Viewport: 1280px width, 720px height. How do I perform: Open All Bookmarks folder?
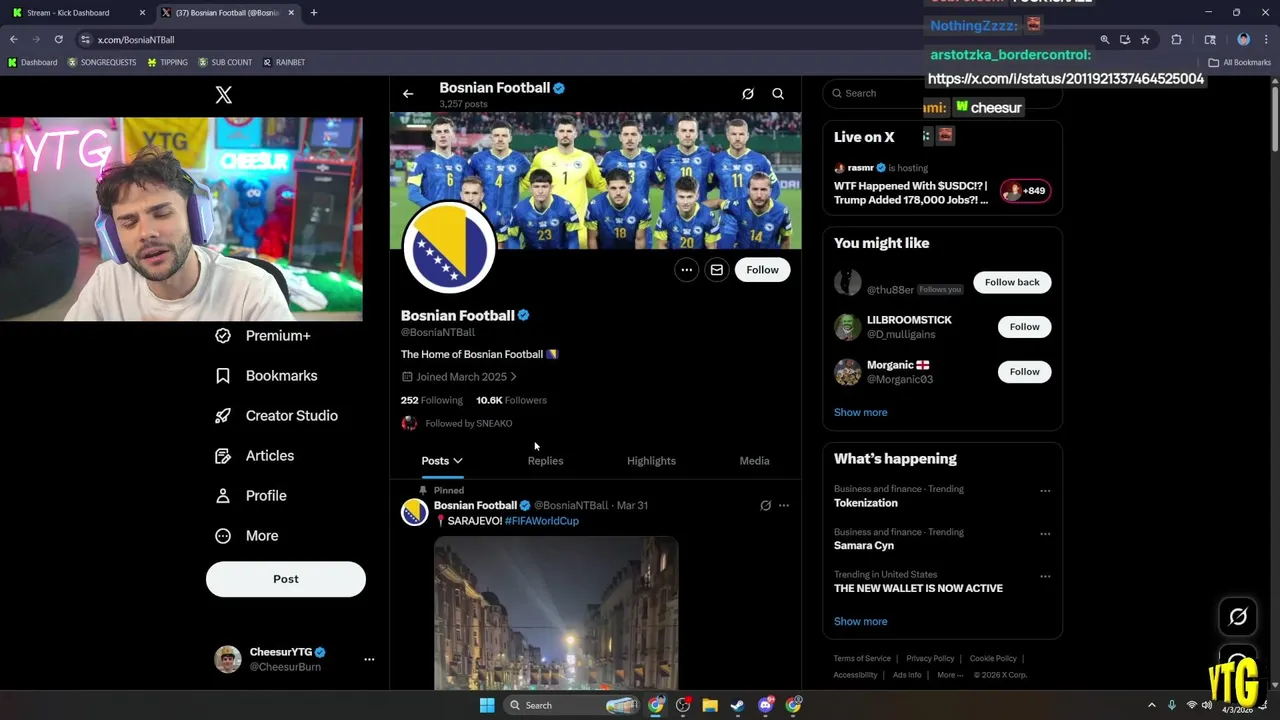(1239, 62)
